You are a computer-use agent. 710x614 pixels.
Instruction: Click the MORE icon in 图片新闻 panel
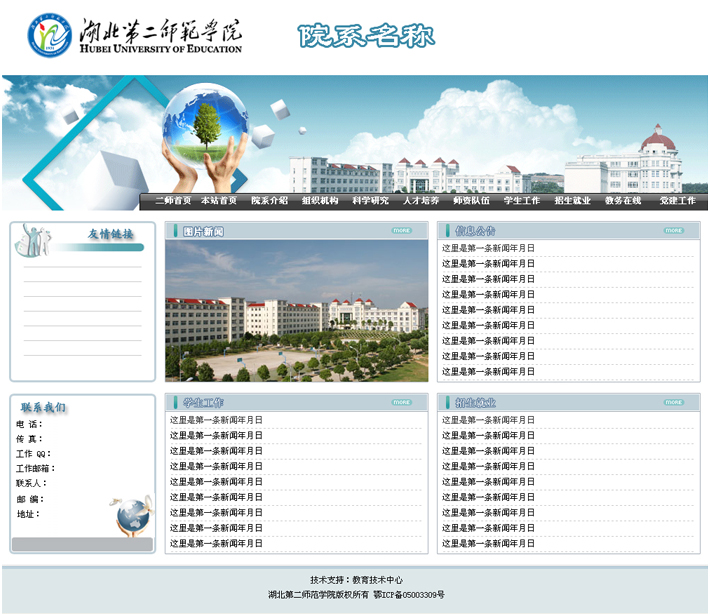pyautogui.click(x=401, y=231)
